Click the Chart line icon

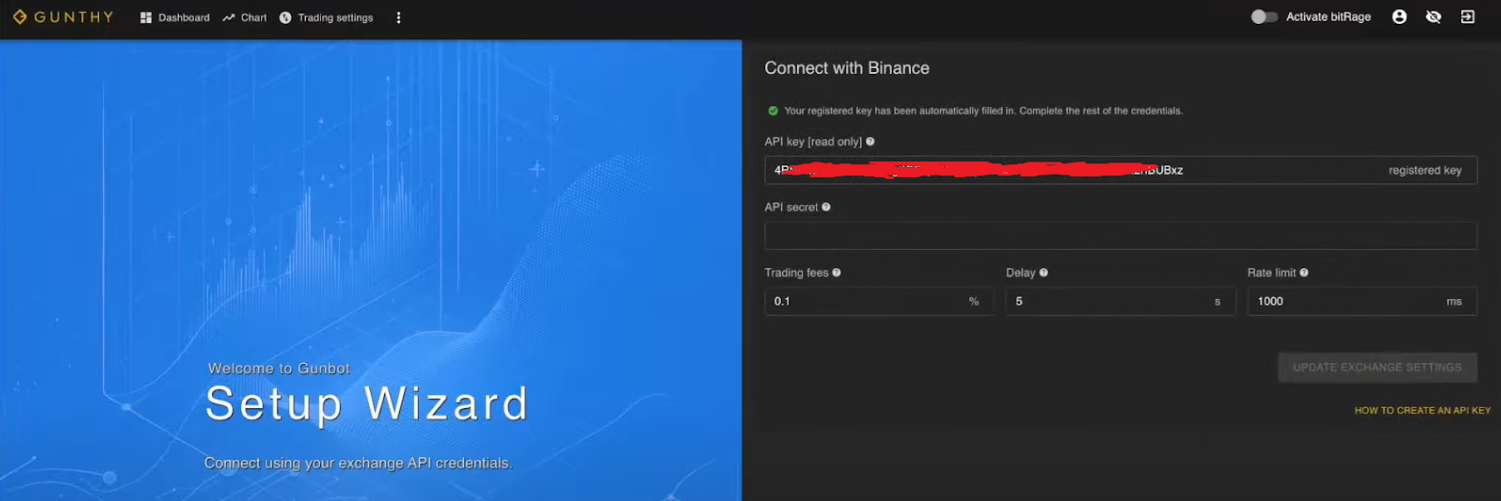229,17
